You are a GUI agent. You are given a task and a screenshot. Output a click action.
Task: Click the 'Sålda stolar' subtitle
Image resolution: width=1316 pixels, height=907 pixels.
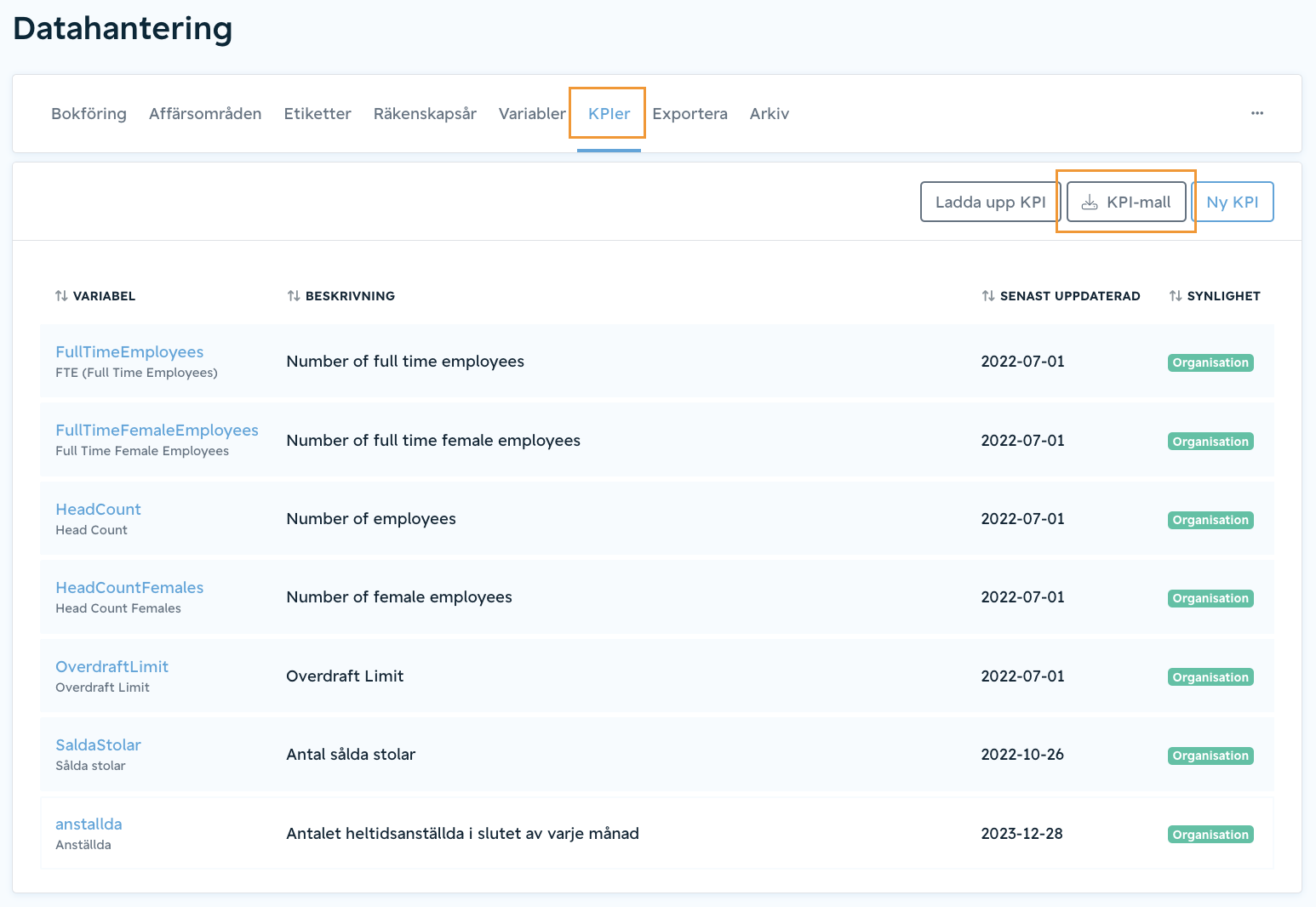click(x=90, y=766)
